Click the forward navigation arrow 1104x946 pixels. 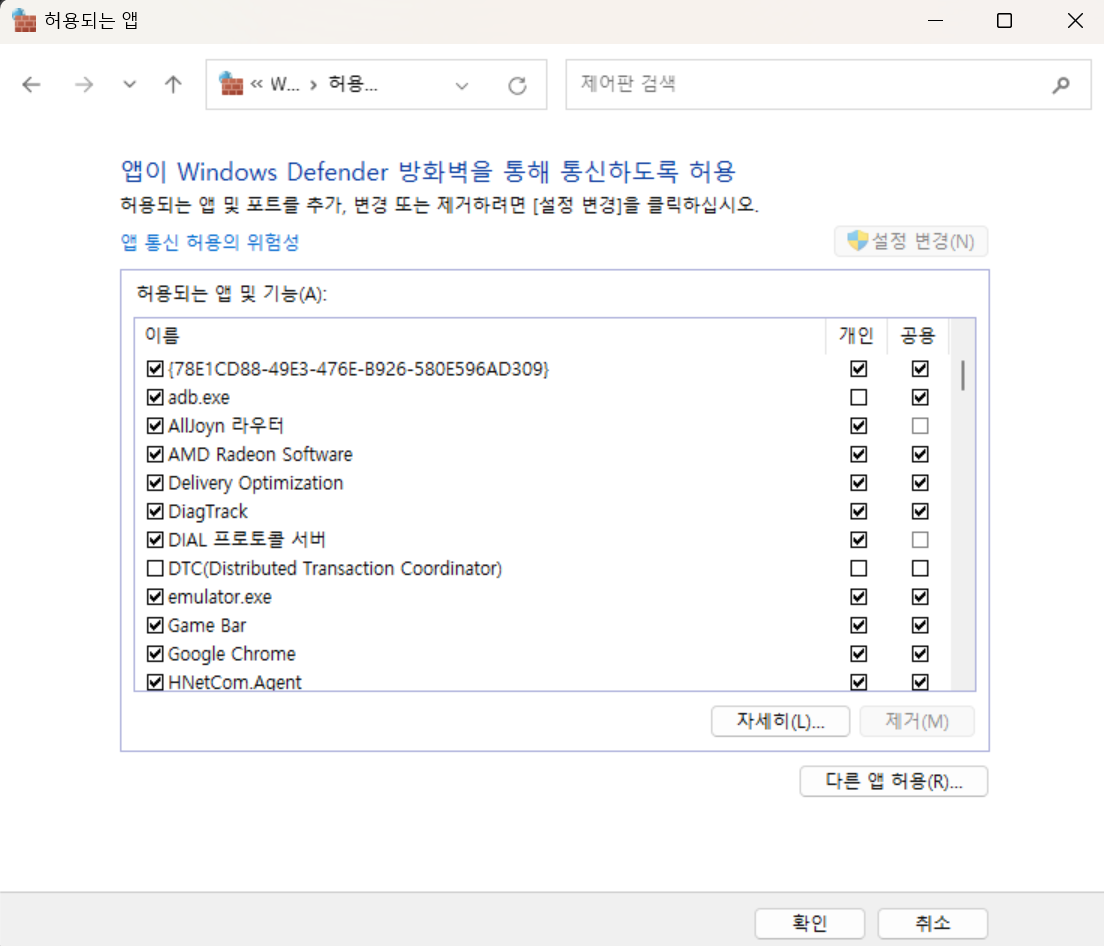(x=84, y=85)
